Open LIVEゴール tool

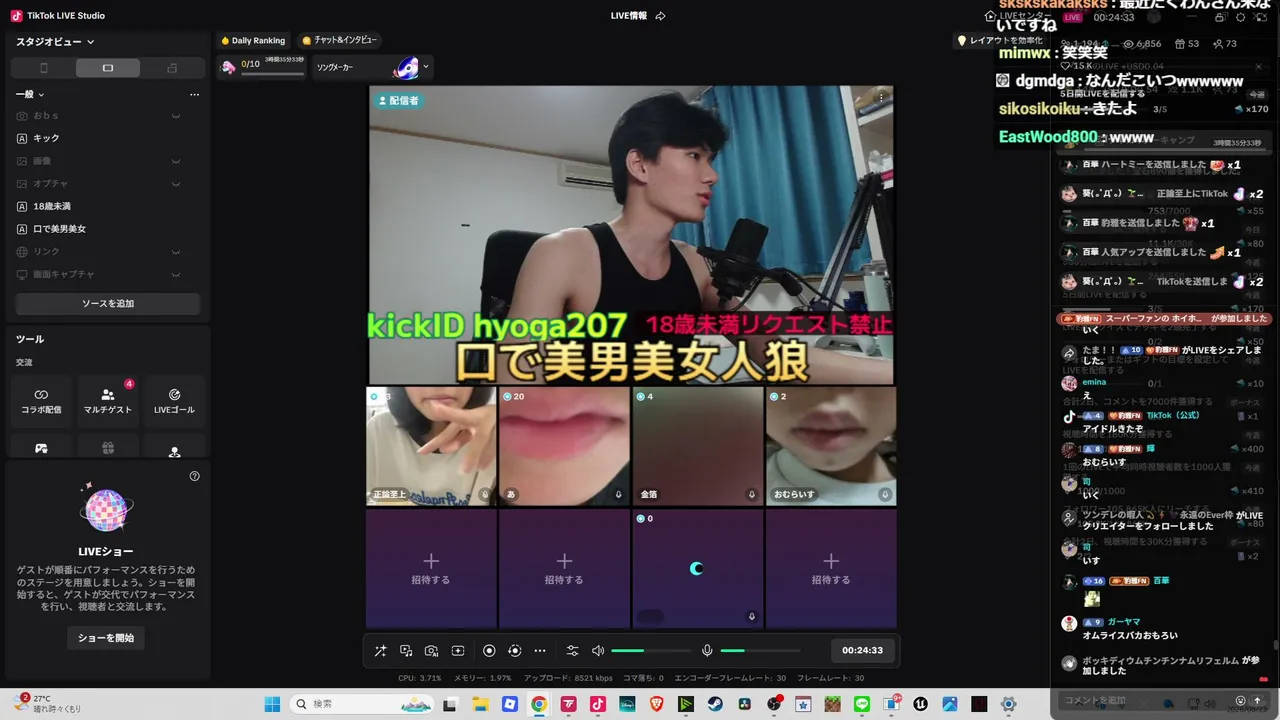pos(174,401)
